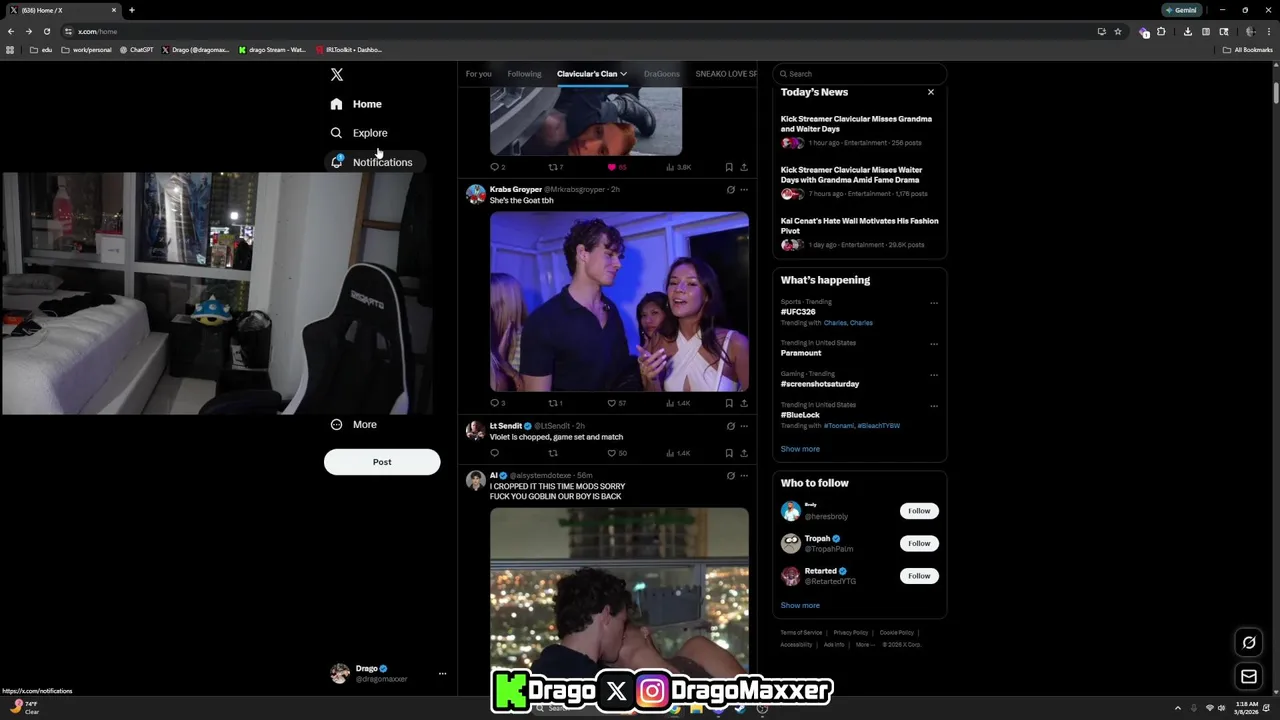Screen dimensions: 1280x720
Task: Open more options for Paramount trend
Action: click(x=934, y=344)
